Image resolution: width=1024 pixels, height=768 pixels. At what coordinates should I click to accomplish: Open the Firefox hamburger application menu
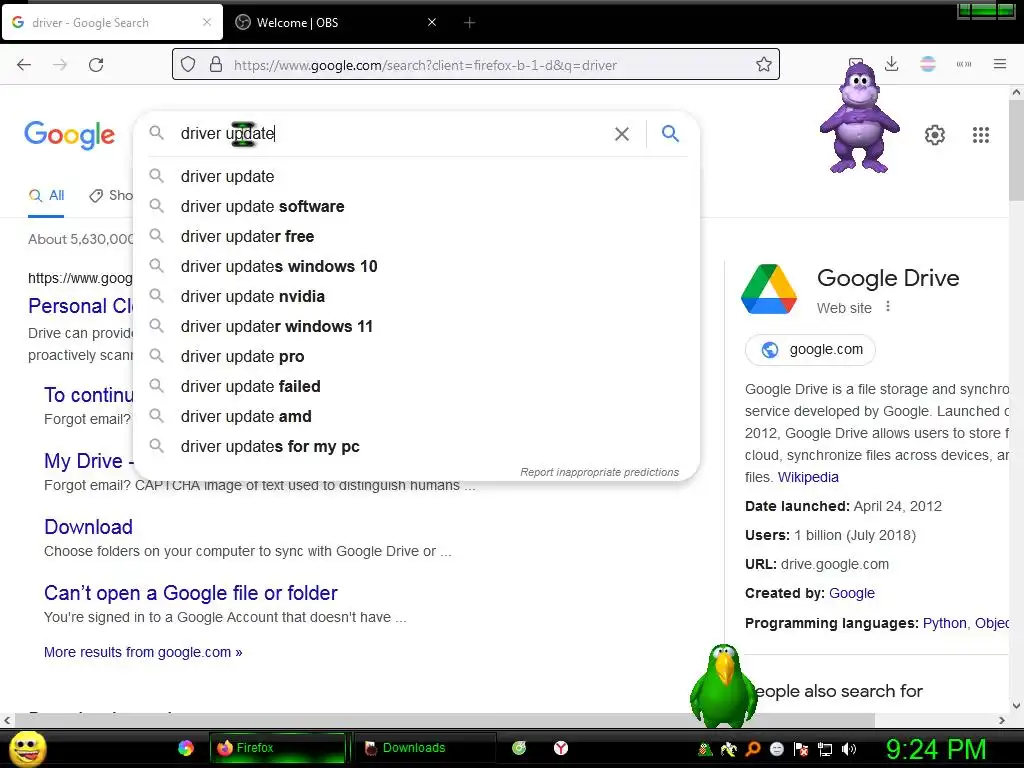(x=1000, y=64)
